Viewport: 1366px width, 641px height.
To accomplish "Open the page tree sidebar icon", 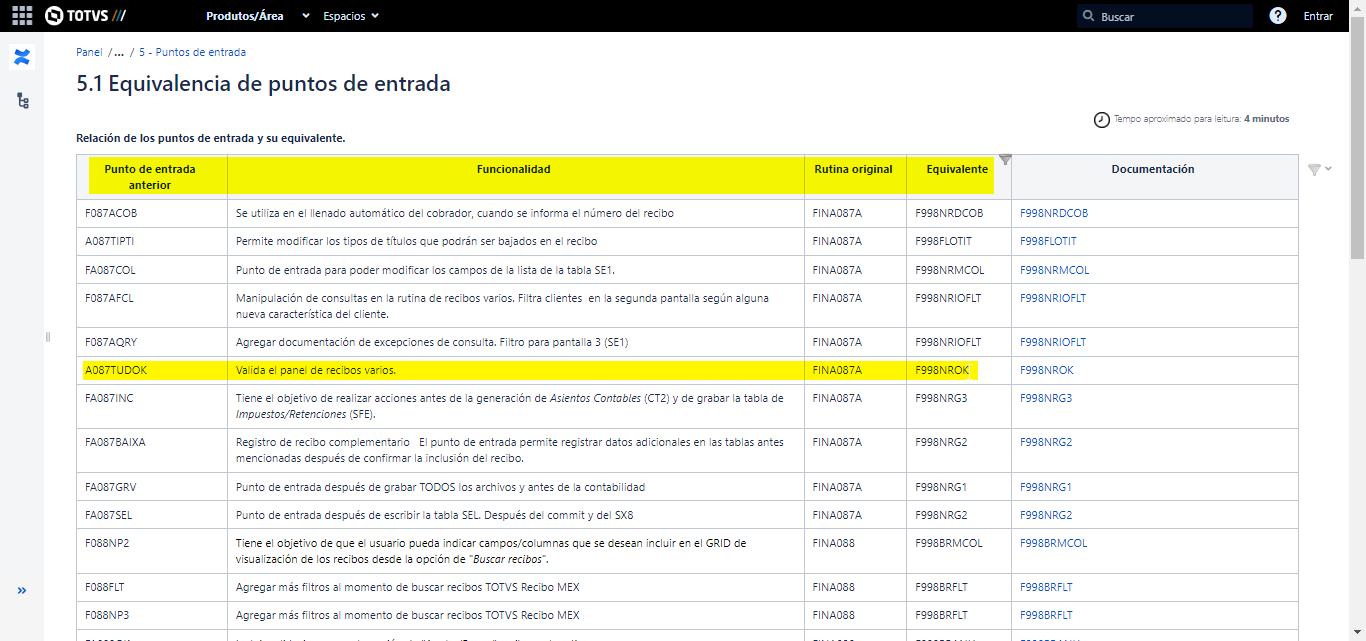I will point(22,101).
